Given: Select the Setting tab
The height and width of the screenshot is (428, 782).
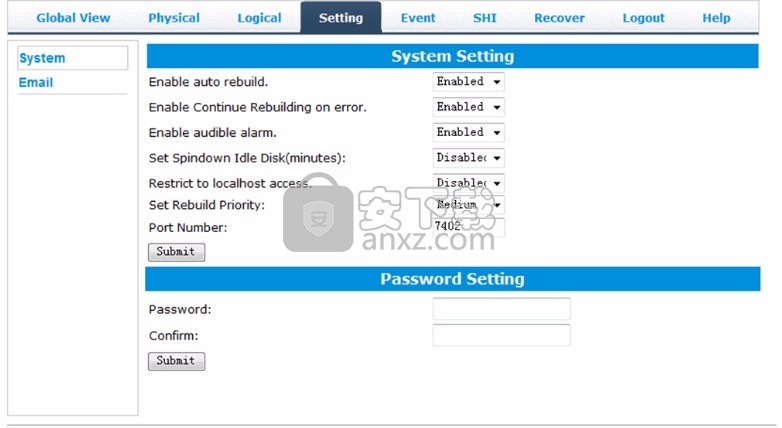Looking at the screenshot, I should point(341,18).
